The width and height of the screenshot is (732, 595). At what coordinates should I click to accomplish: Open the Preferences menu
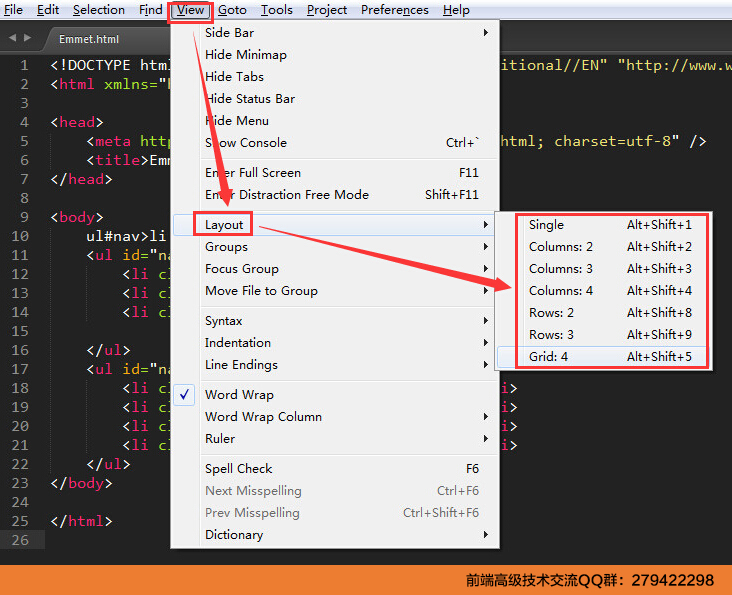pyautogui.click(x=394, y=10)
